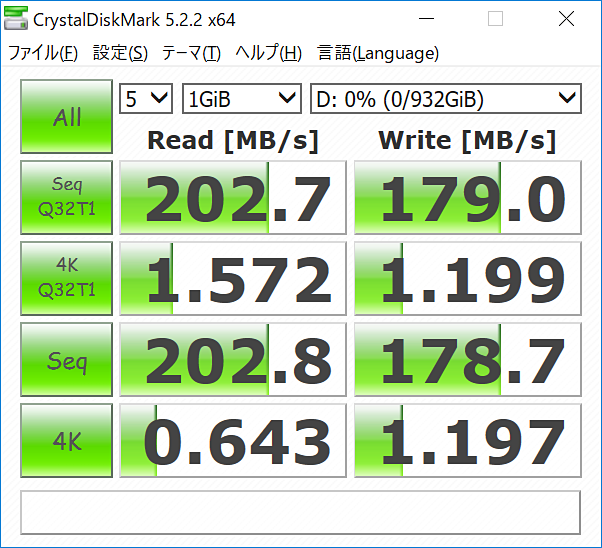This screenshot has width=602, height=548.
Task: Start the Seq benchmark
Action: 66,359
